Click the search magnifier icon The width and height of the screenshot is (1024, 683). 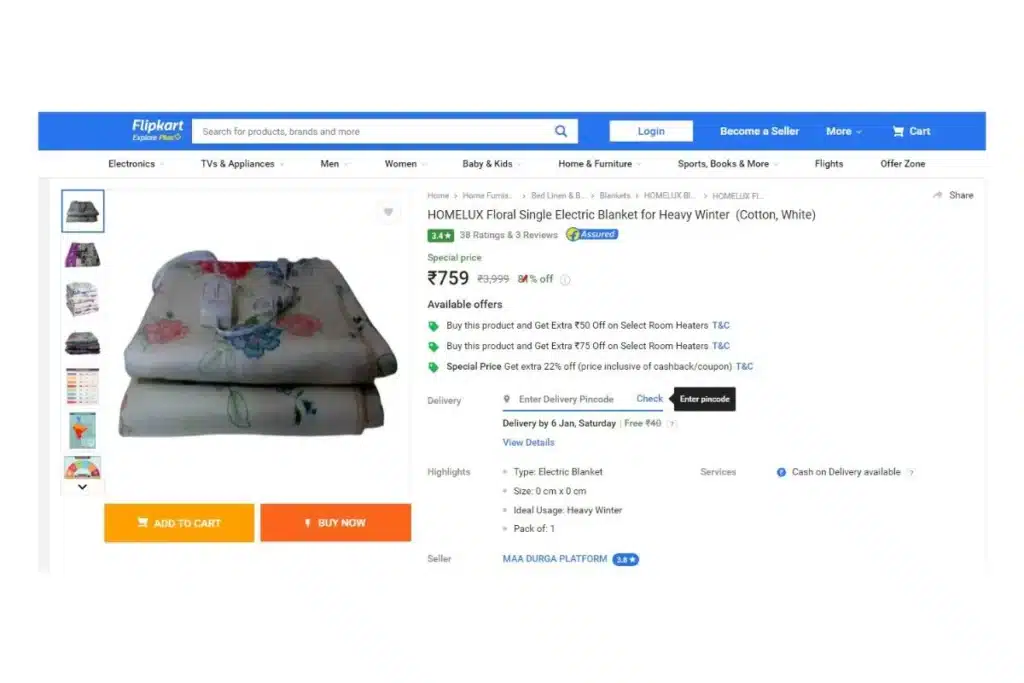click(x=561, y=131)
